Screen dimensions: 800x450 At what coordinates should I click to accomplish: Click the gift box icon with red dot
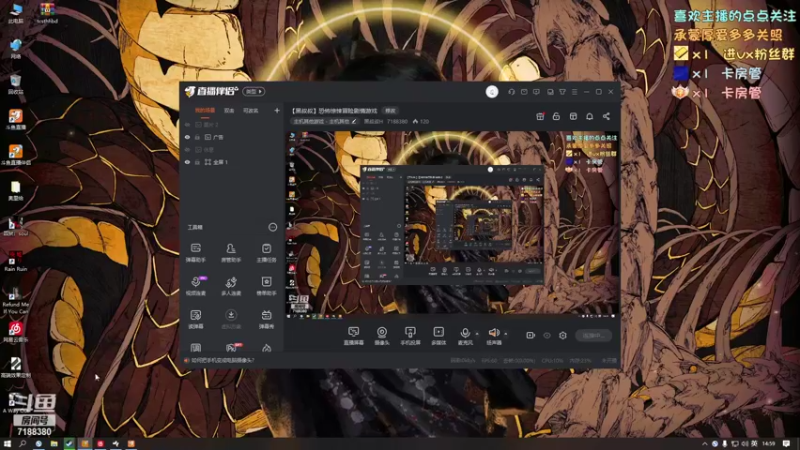point(540,116)
